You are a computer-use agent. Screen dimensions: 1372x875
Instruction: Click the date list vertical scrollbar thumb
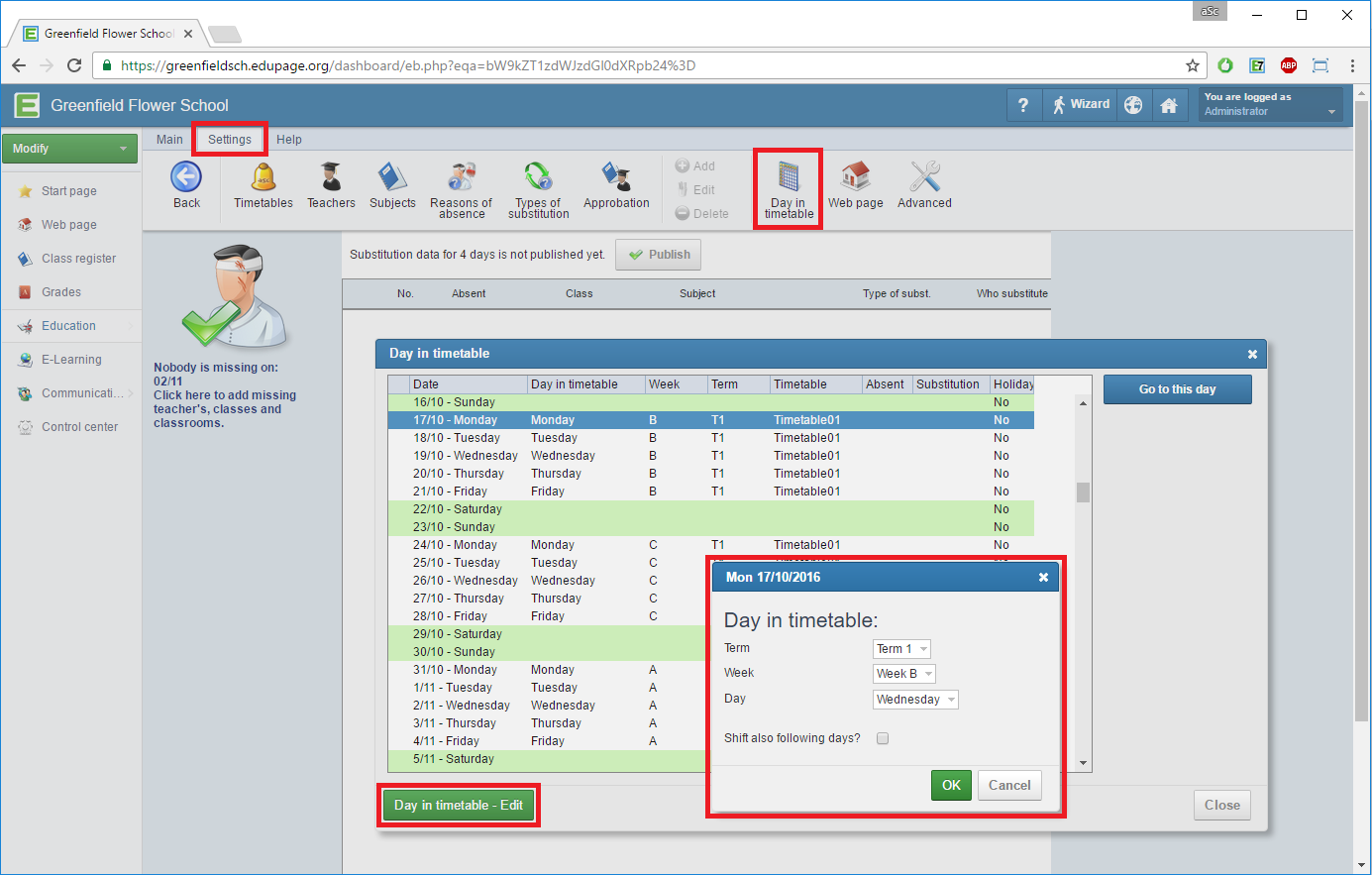click(1083, 492)
